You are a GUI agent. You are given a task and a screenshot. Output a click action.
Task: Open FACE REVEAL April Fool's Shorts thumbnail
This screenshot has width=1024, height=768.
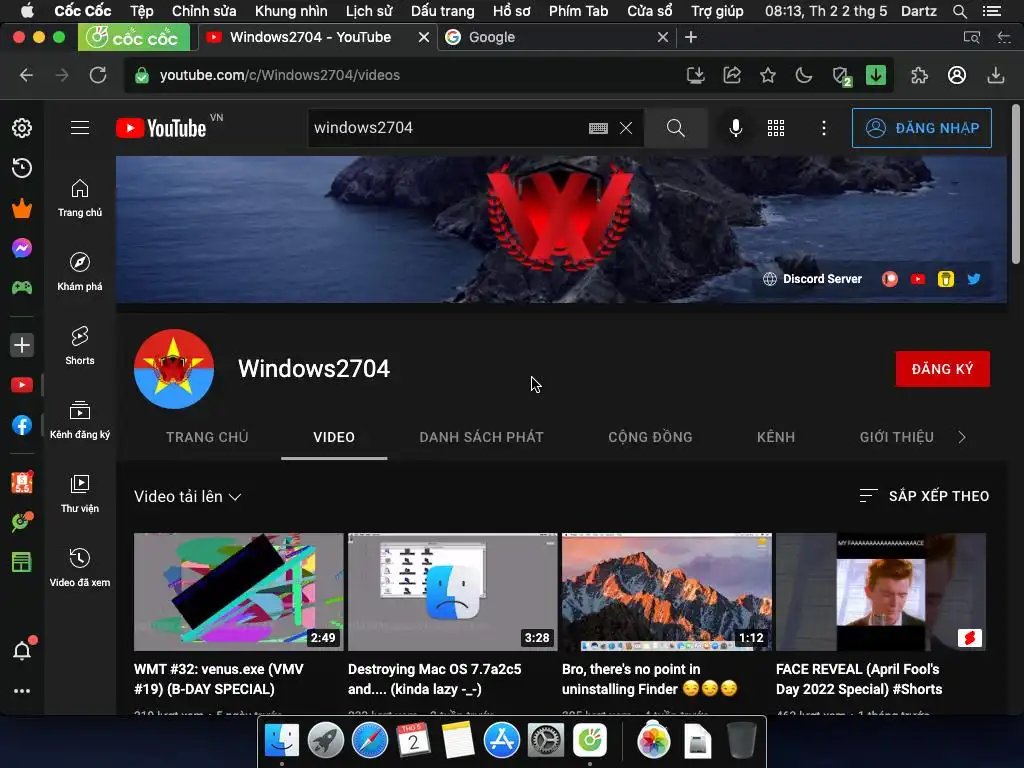coord(880,592)
